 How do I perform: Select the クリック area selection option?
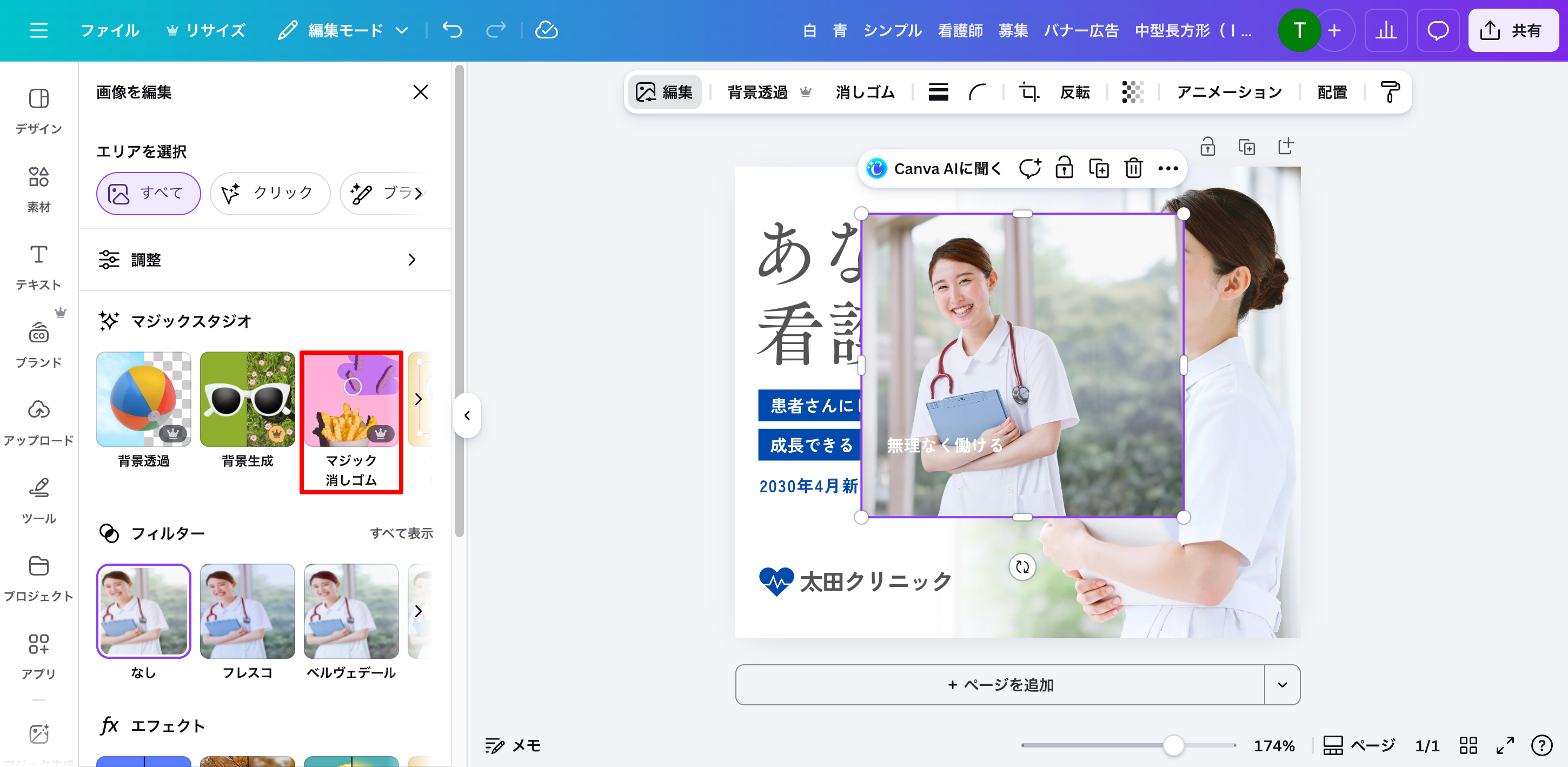pos(270,194)
